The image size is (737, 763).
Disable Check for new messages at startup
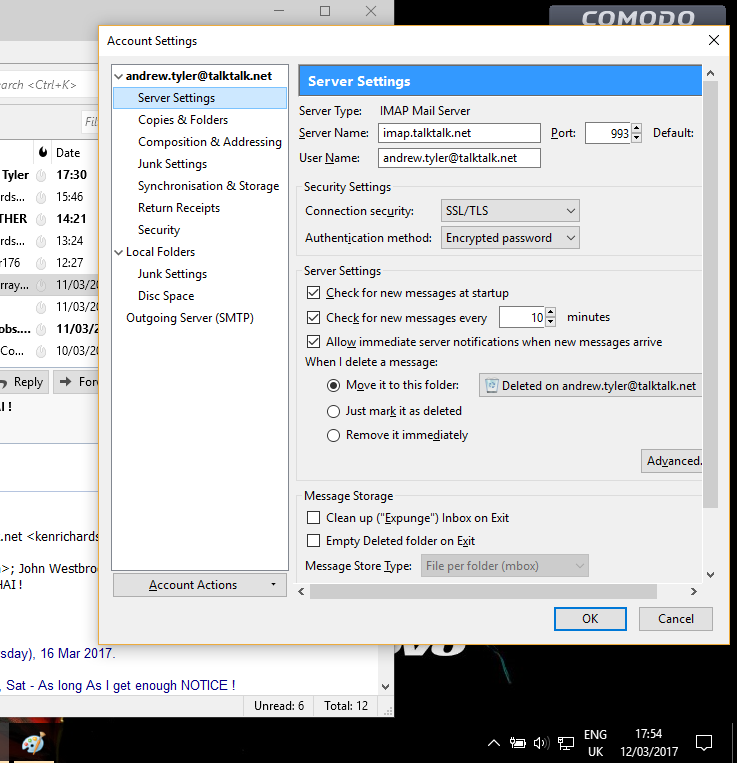(x=314, y=293)
